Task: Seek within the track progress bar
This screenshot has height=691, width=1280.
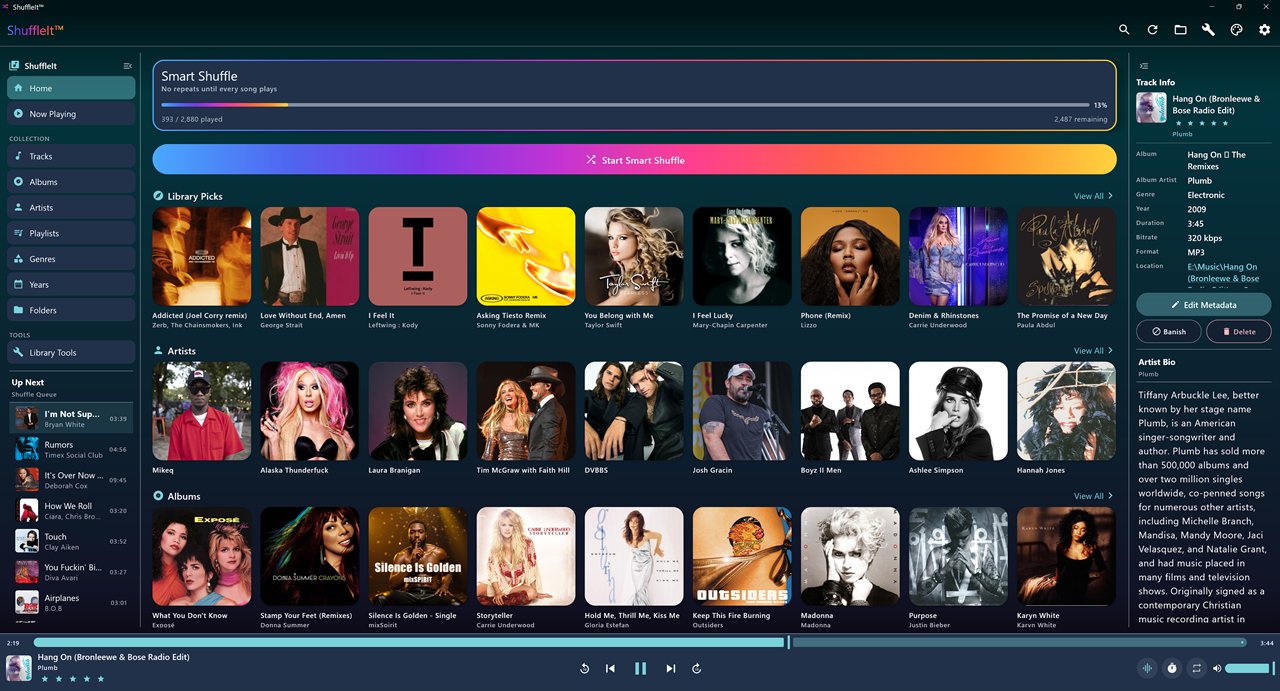Action: click(x=640, y=642)
